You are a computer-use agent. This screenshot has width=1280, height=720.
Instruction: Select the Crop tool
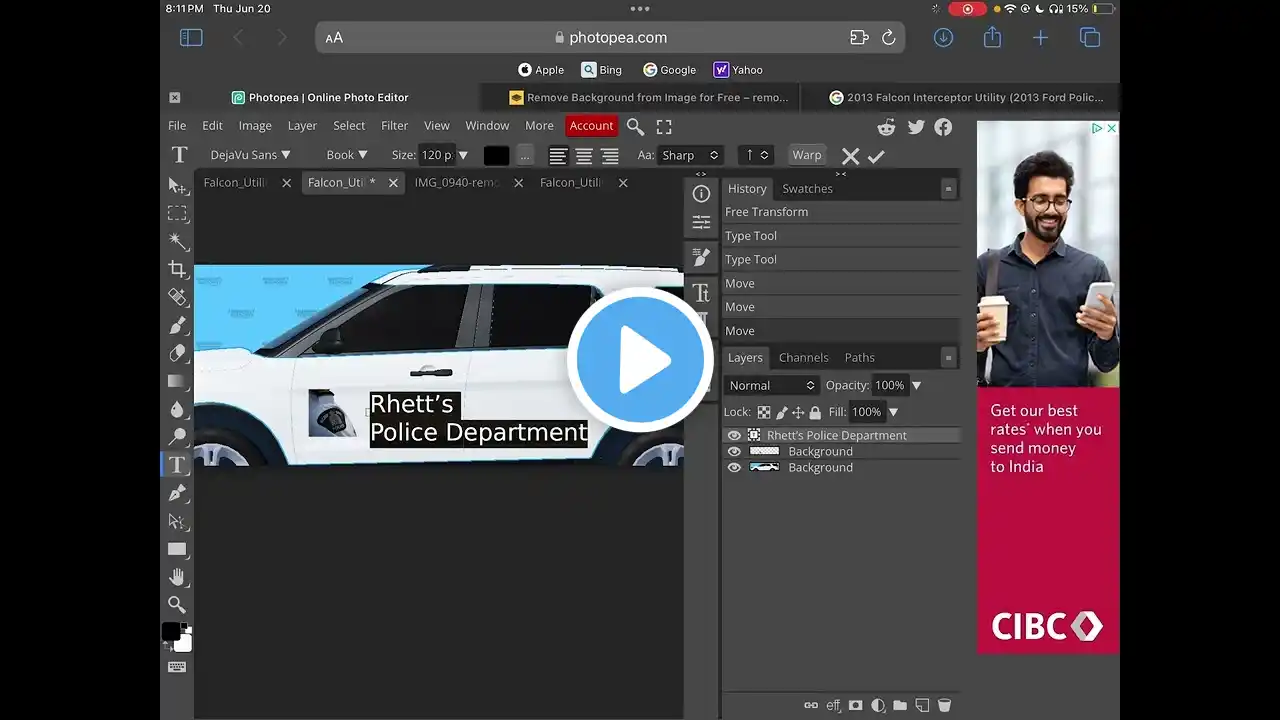pos(178,269)
